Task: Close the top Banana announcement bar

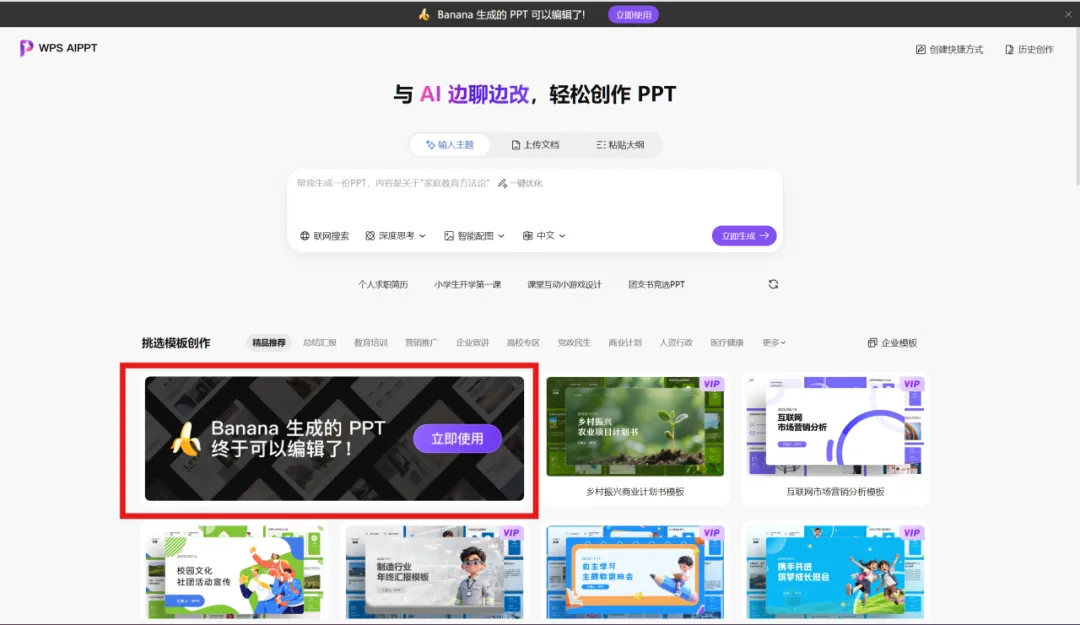Action: click(1068, 14)
